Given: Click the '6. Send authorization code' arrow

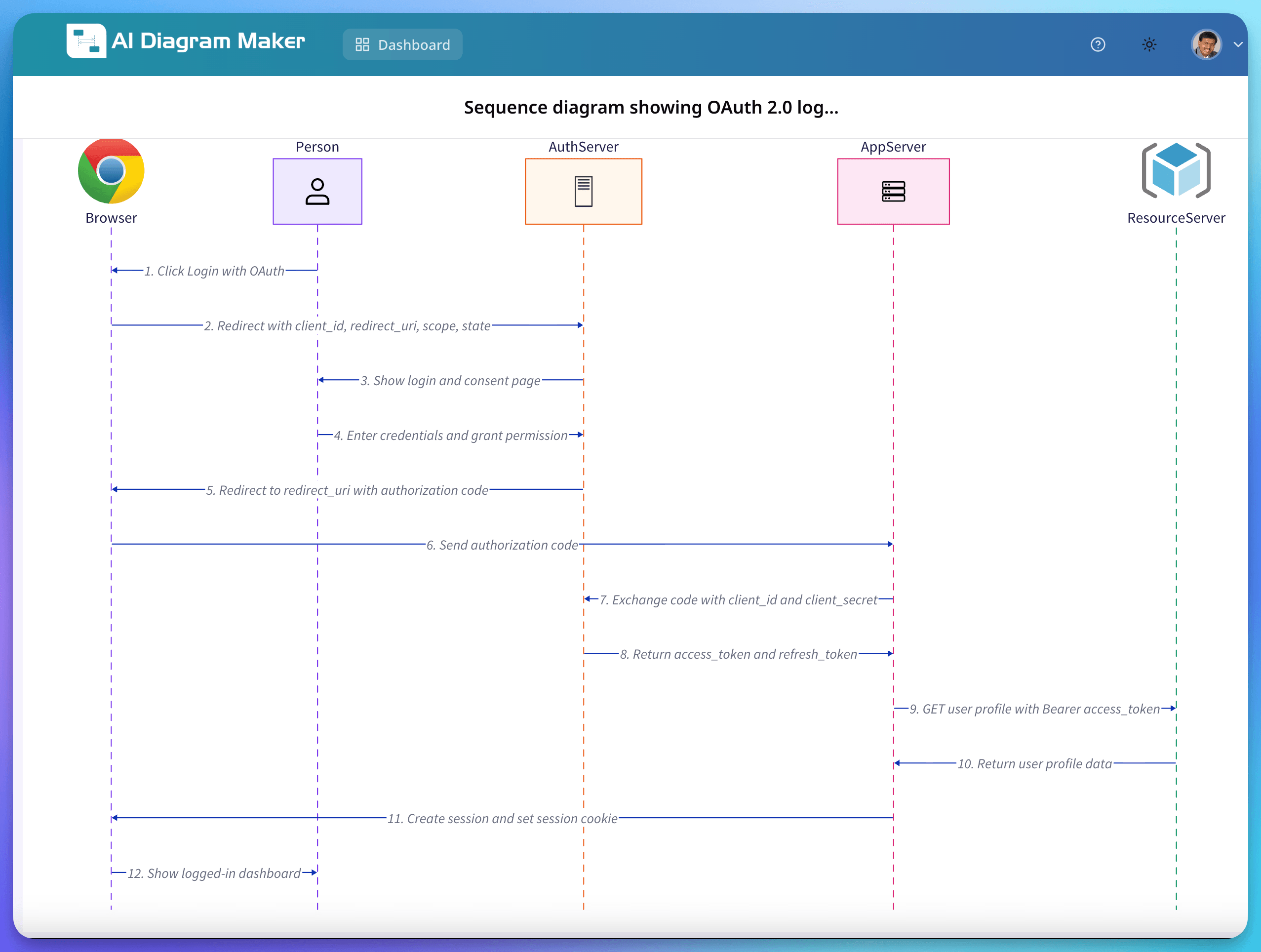Looking at the screenshot, I should (503, 545).
